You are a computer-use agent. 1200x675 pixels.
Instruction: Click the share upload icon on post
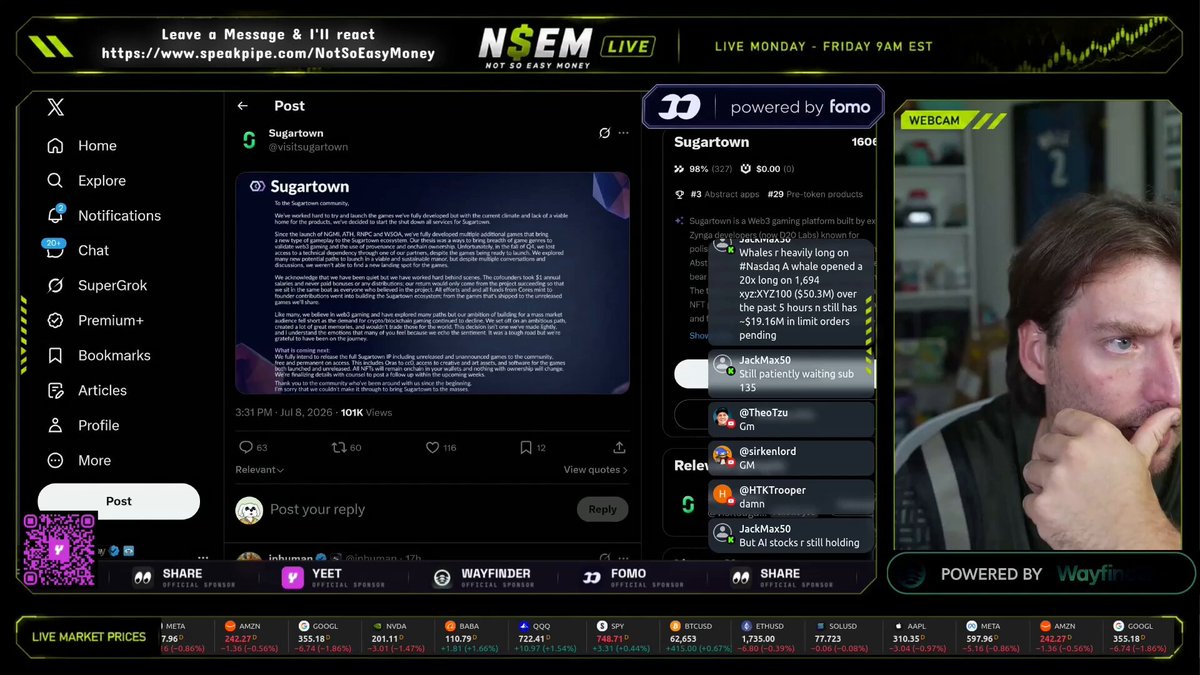tap(619, 448)
